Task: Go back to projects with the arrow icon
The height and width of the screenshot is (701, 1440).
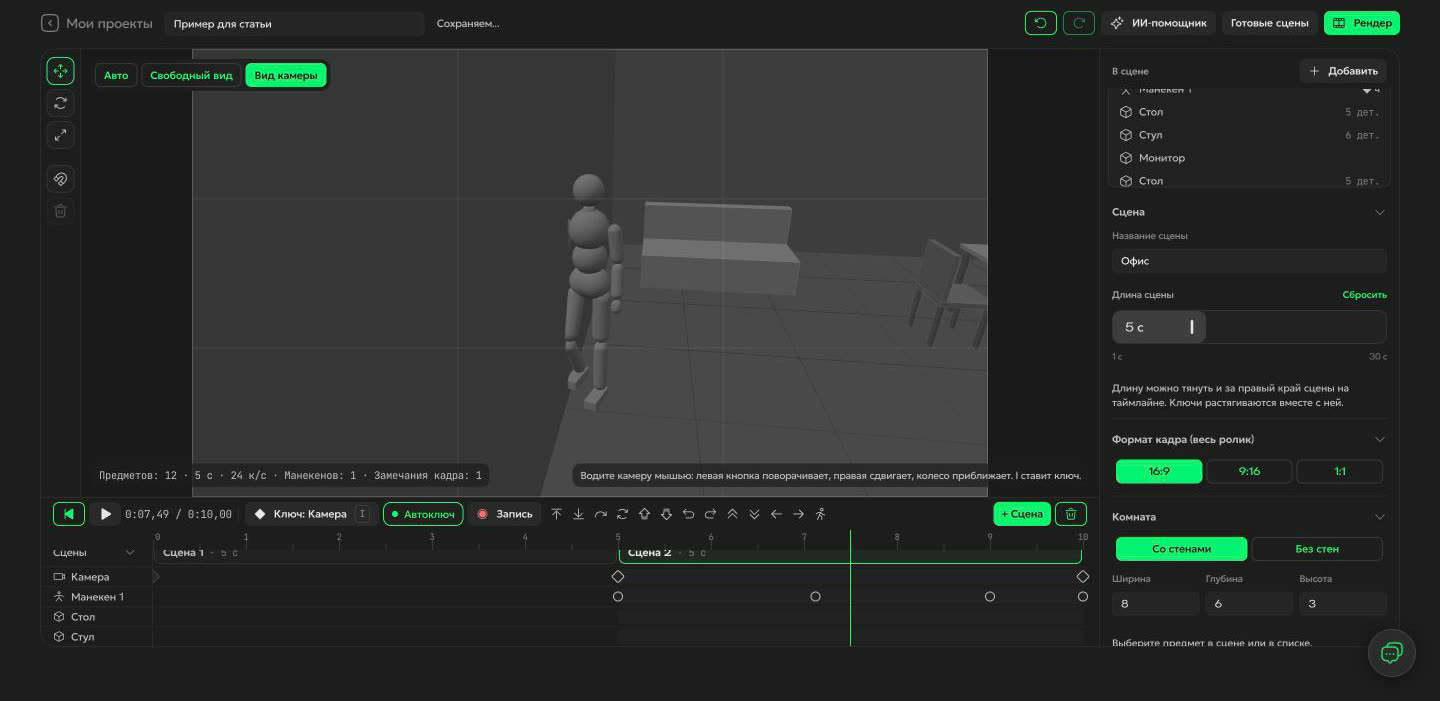Action: (x=50, y=23)
